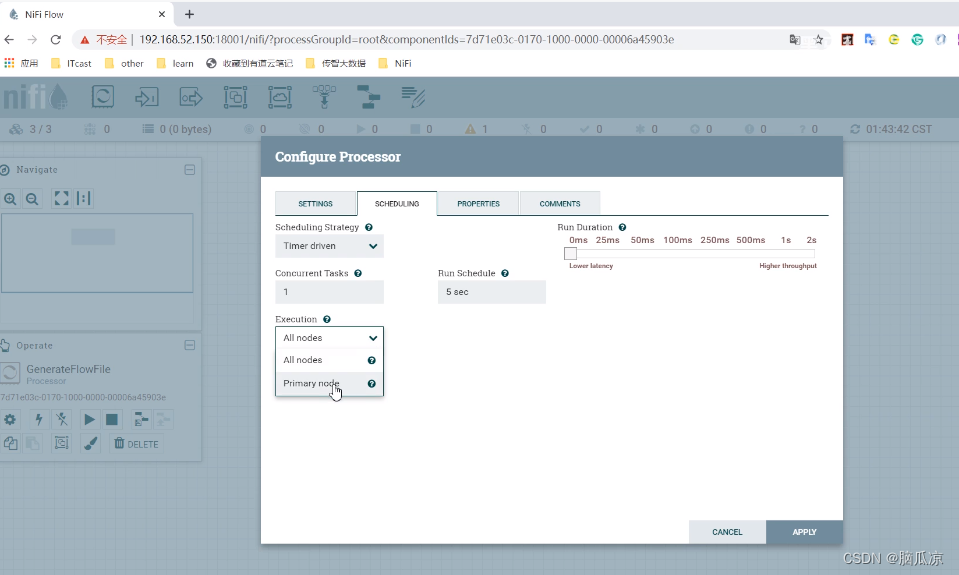
Task: Click the Run Duration help icon
Action: [x=622, y=227]
